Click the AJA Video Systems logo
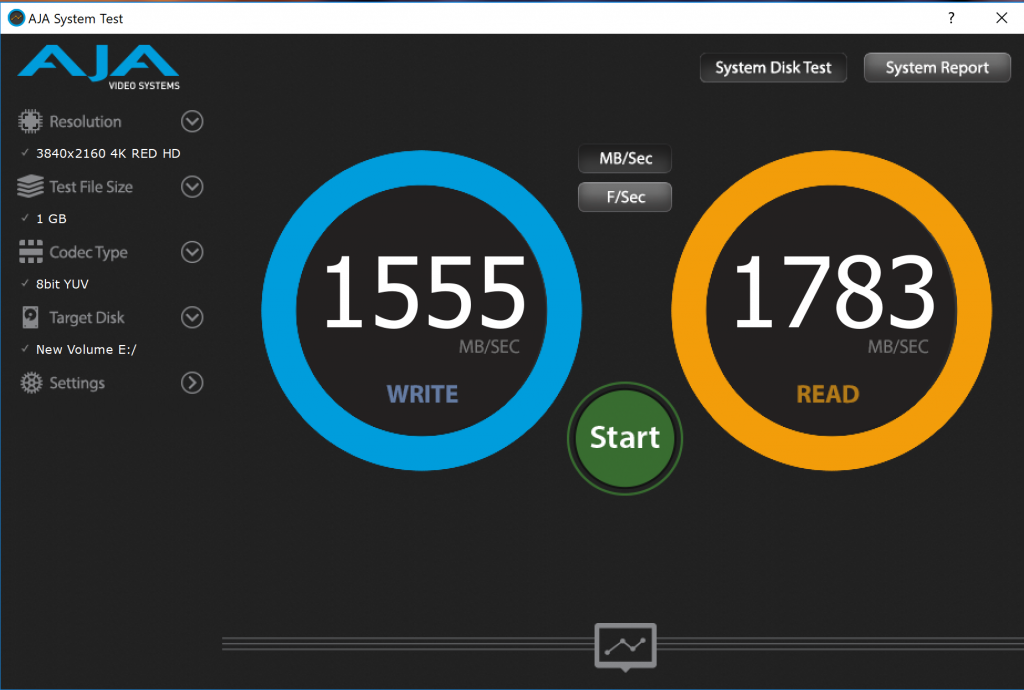 tap(99, 67)
